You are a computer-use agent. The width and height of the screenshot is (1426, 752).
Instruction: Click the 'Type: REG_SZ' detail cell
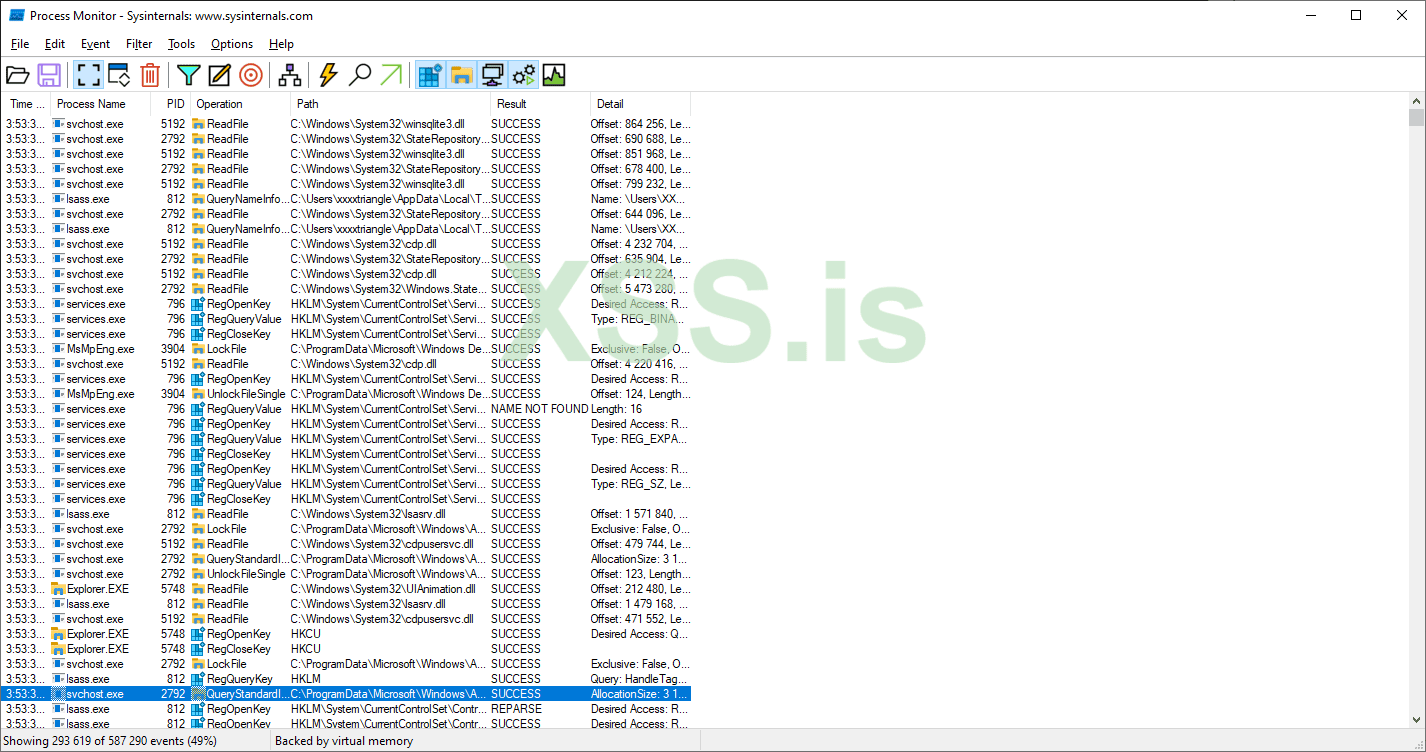[x=640, y=484]
